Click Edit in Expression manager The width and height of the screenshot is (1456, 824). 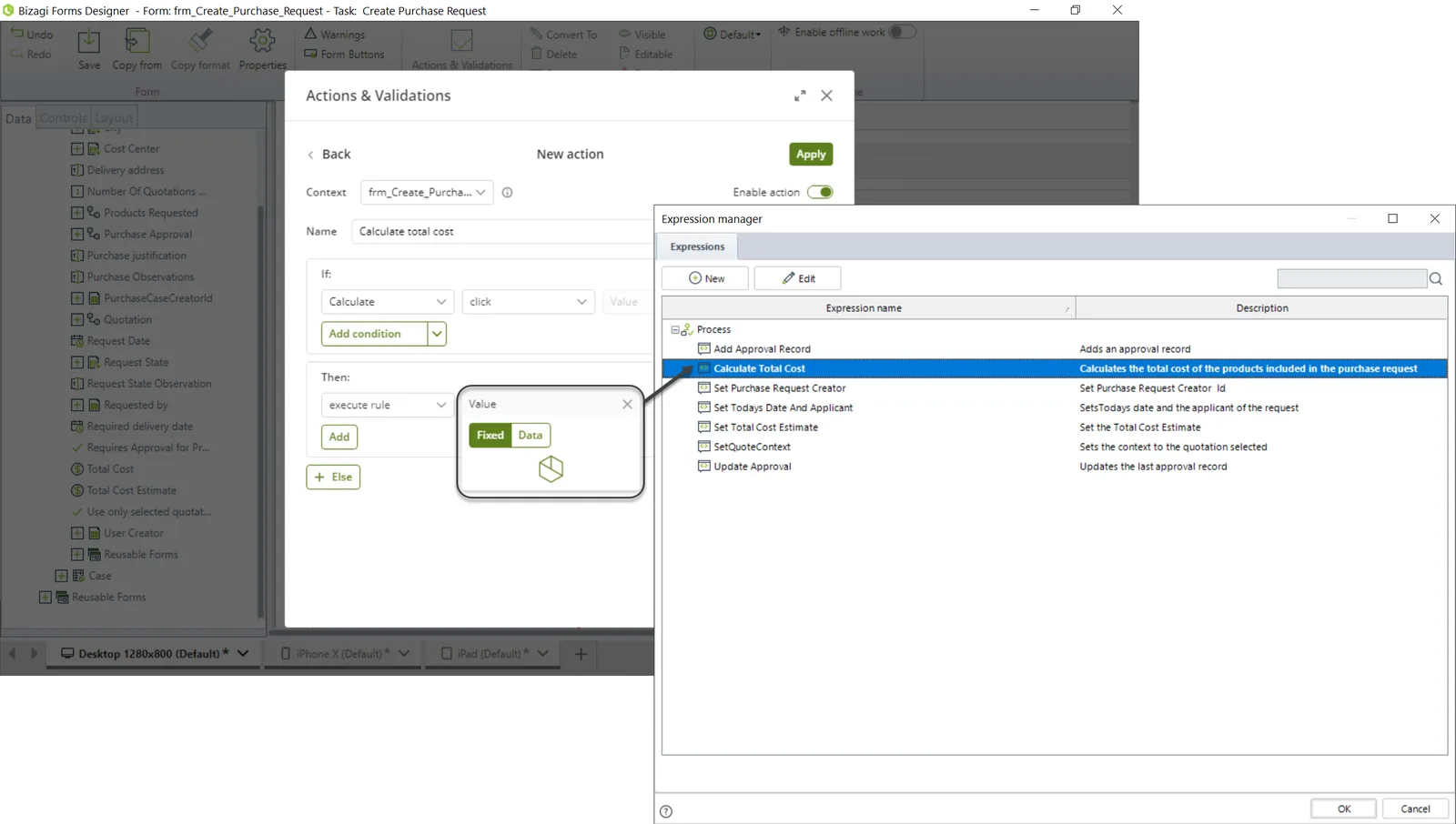pos(798,278)
